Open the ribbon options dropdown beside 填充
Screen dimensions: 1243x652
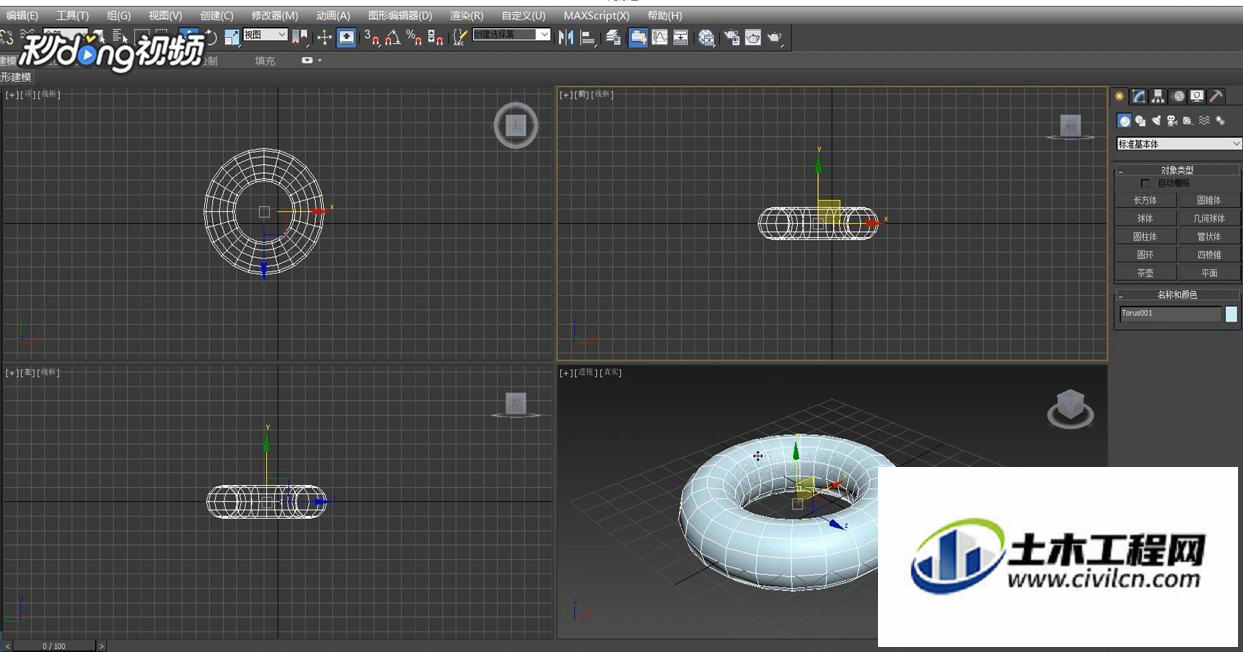click(312, 61)
